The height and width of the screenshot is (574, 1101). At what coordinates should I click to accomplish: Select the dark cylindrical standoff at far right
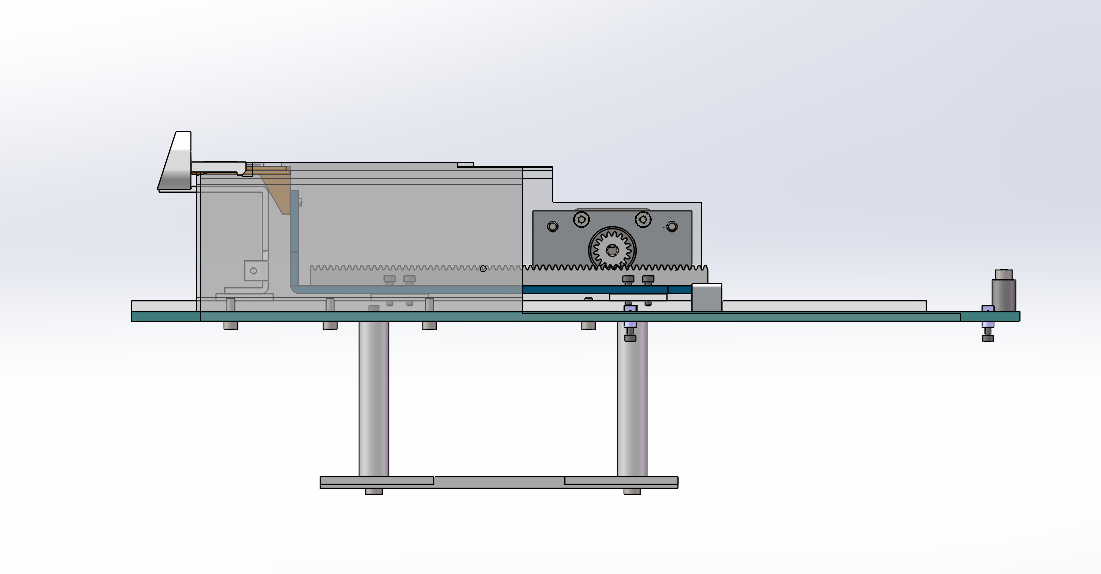[1003, 289]
